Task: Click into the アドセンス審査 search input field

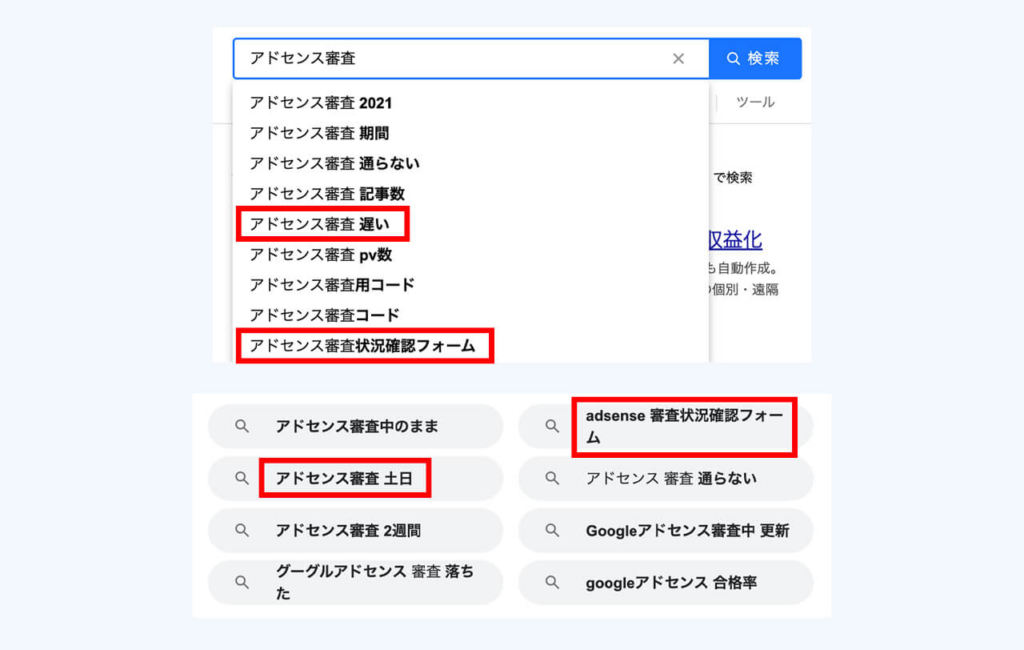Action: (x=451, y=59)
